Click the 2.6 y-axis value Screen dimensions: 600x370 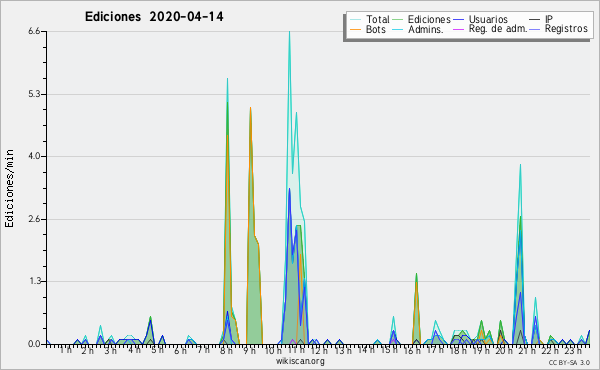34,219
